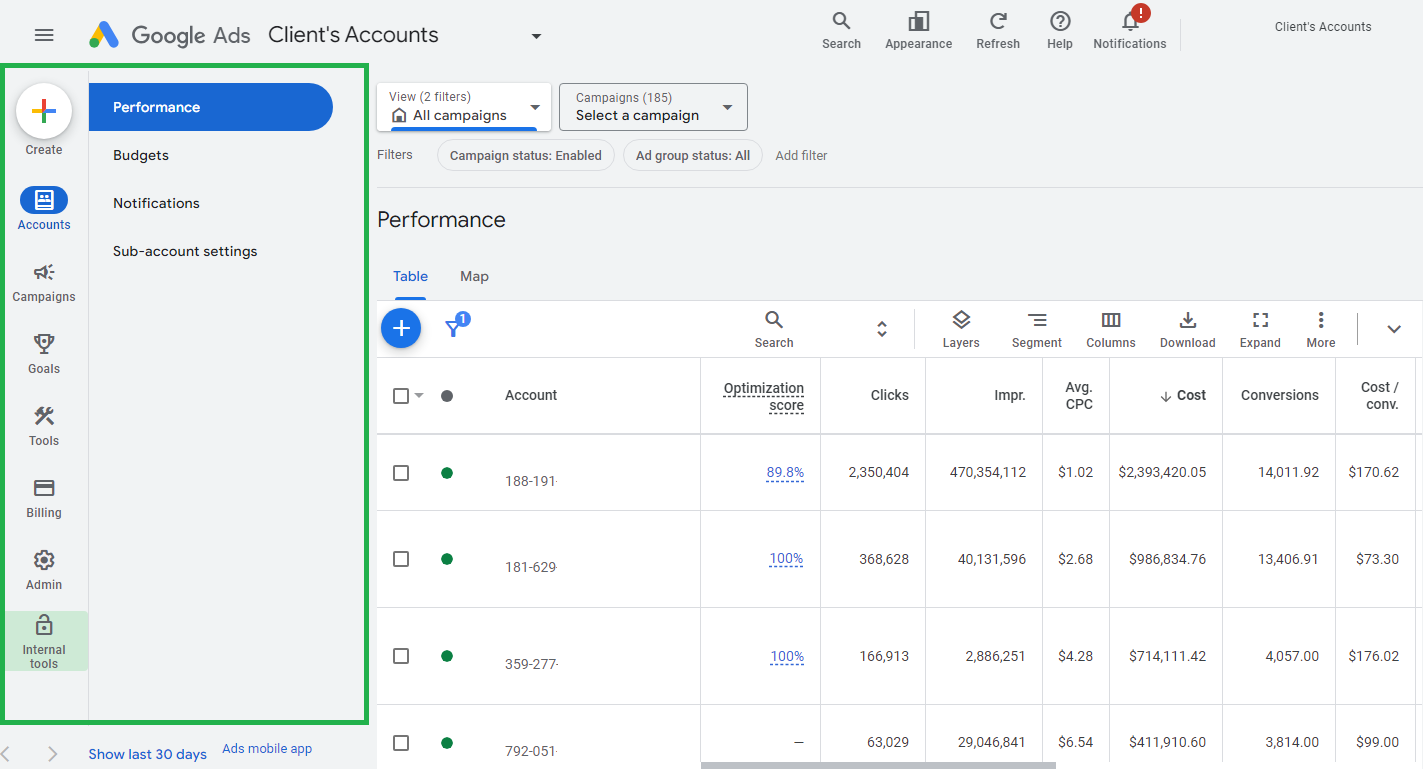Open the Help icon
This screenshot has height=769, width=1423.
(x=1060, y=30)
